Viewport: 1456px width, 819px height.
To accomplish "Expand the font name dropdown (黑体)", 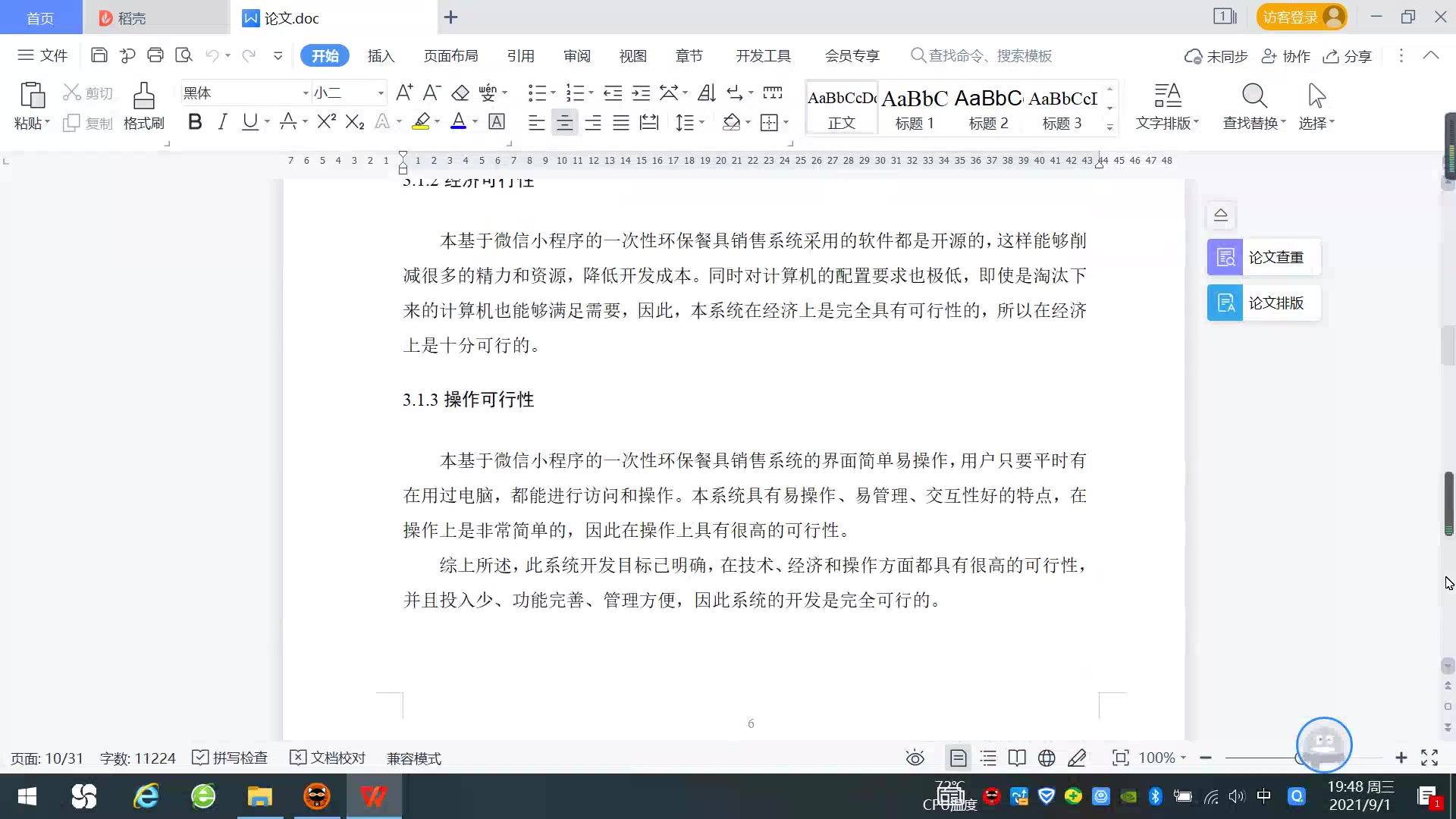I will point(306,93).
